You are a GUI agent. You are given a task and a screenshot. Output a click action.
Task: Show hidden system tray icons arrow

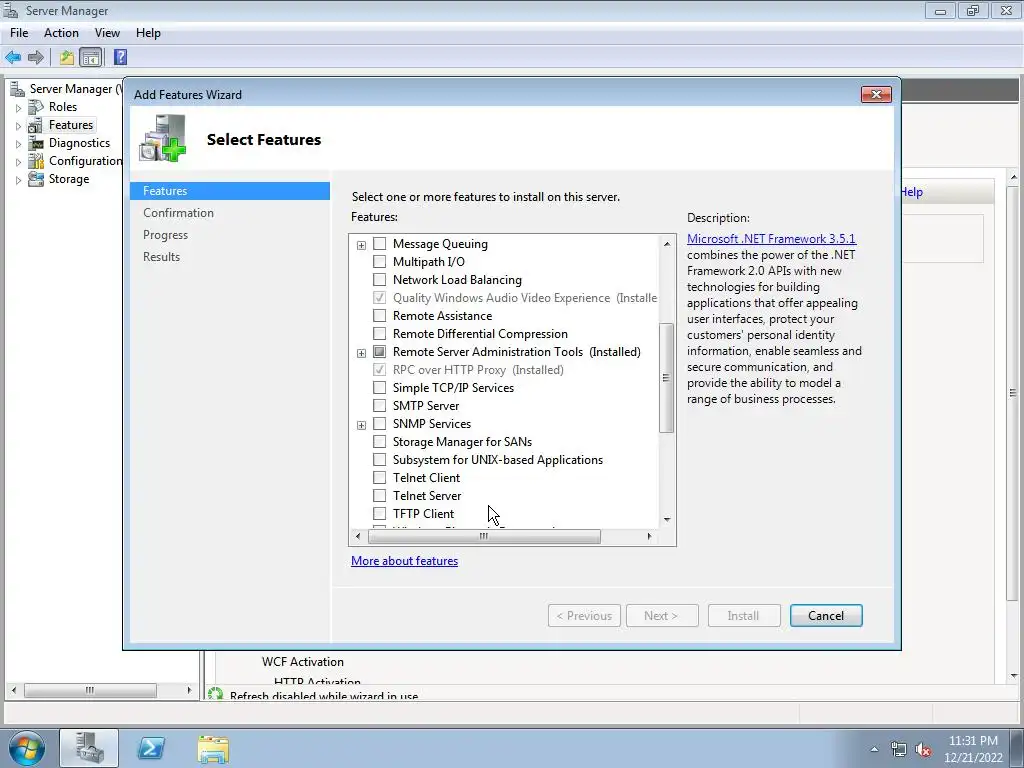point(874,750)
